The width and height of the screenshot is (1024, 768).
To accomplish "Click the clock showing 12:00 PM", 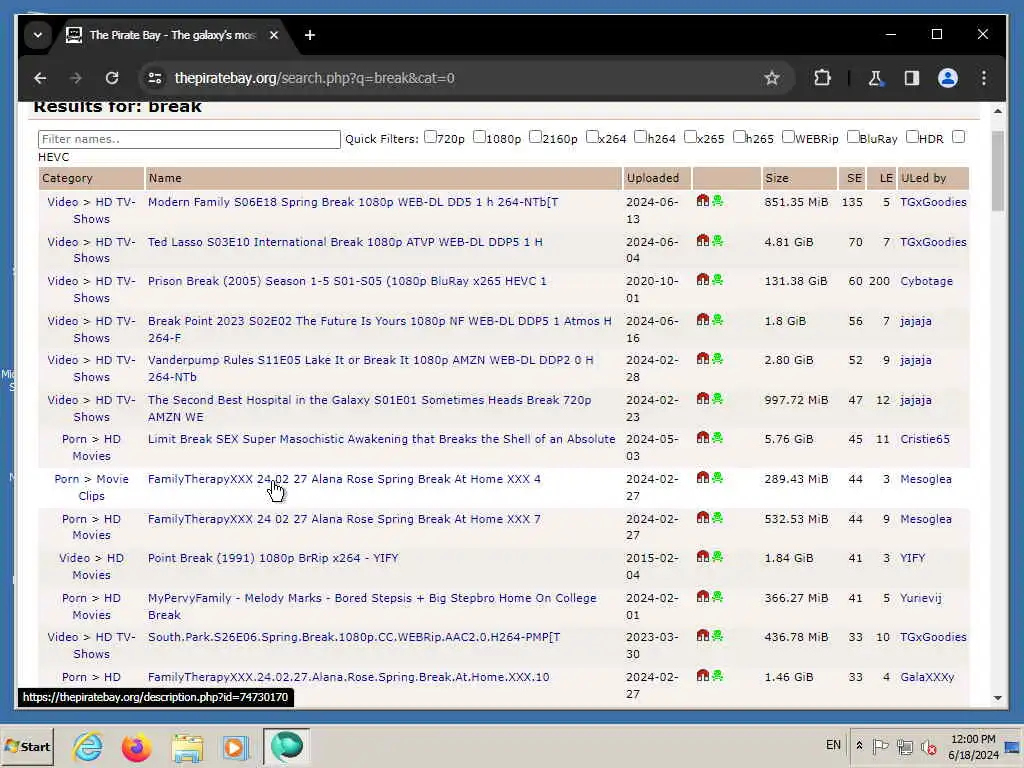I will [x=972, y=739].
